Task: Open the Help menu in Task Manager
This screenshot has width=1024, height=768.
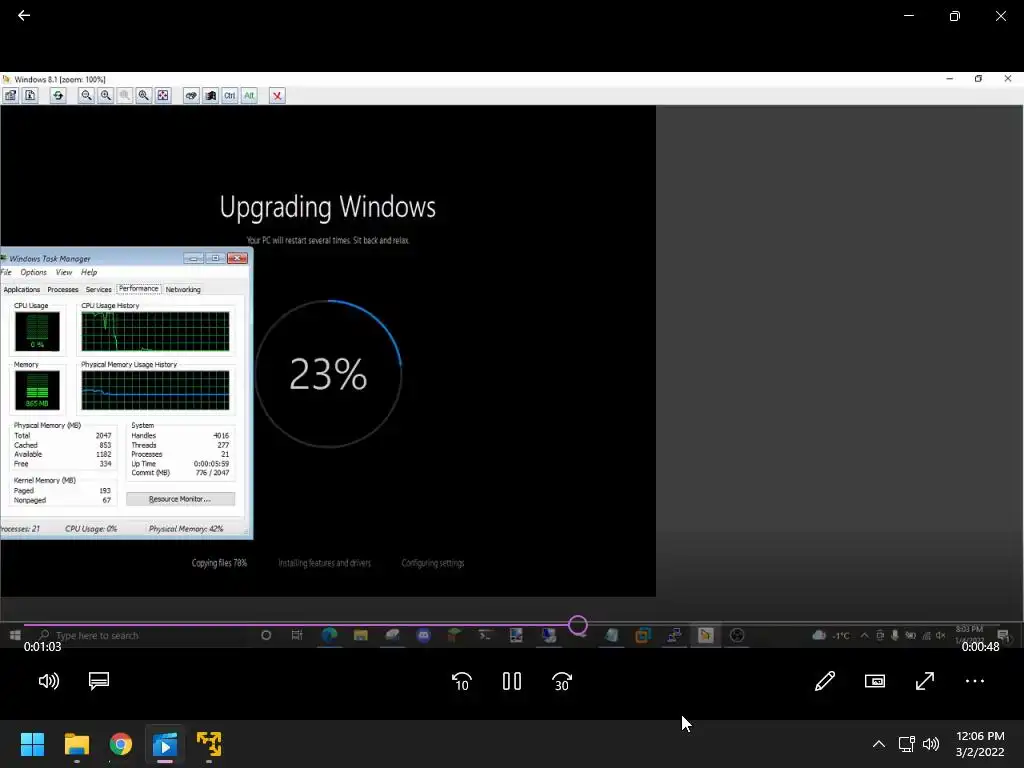Action: point(89,272)
